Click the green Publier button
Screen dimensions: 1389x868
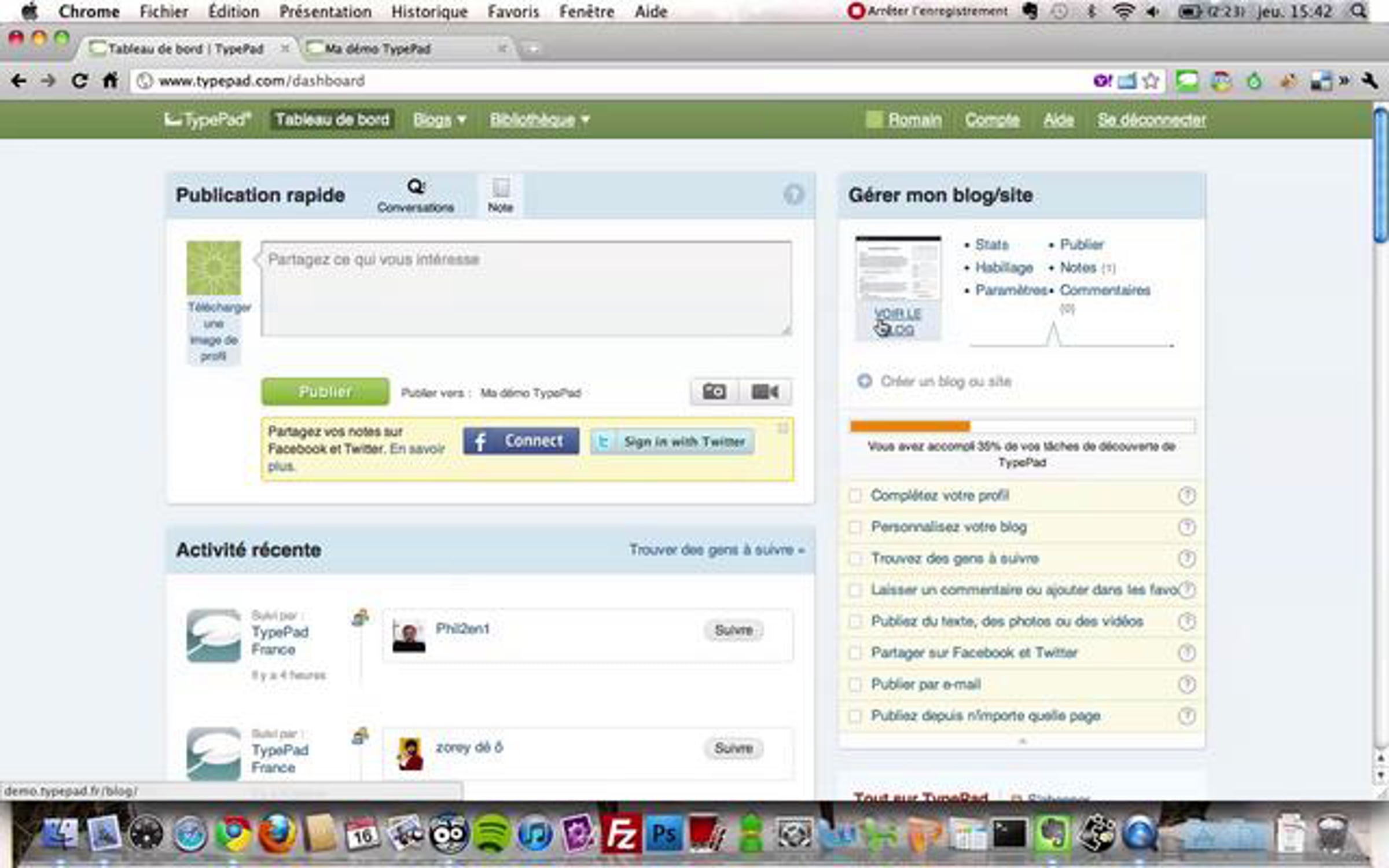point(325,392)
